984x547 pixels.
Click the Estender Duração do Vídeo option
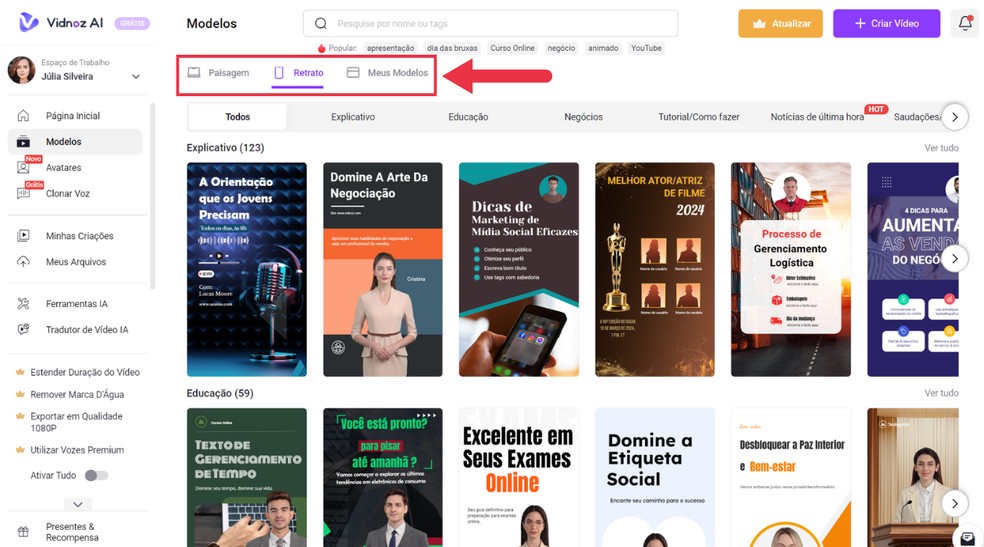77,372
